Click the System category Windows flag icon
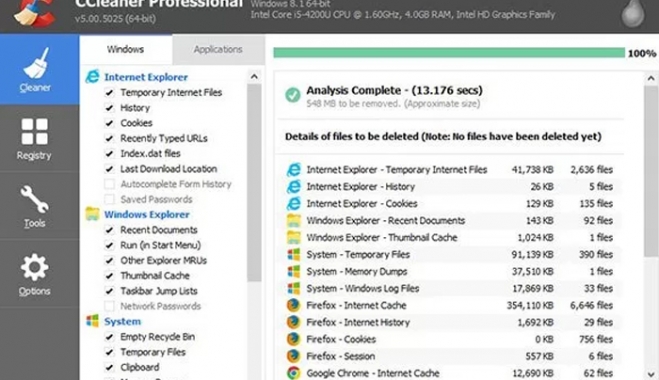The image size is (659, 380). click(x=92, y=321)
